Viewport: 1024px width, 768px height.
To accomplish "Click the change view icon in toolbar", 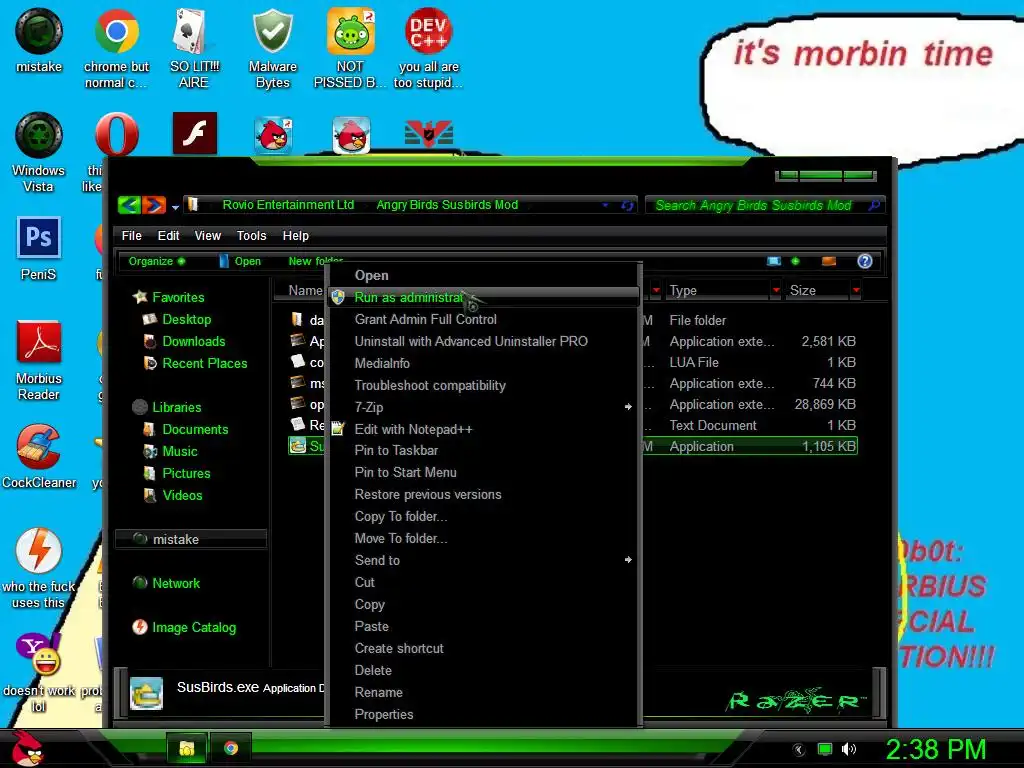I will 774,261.
